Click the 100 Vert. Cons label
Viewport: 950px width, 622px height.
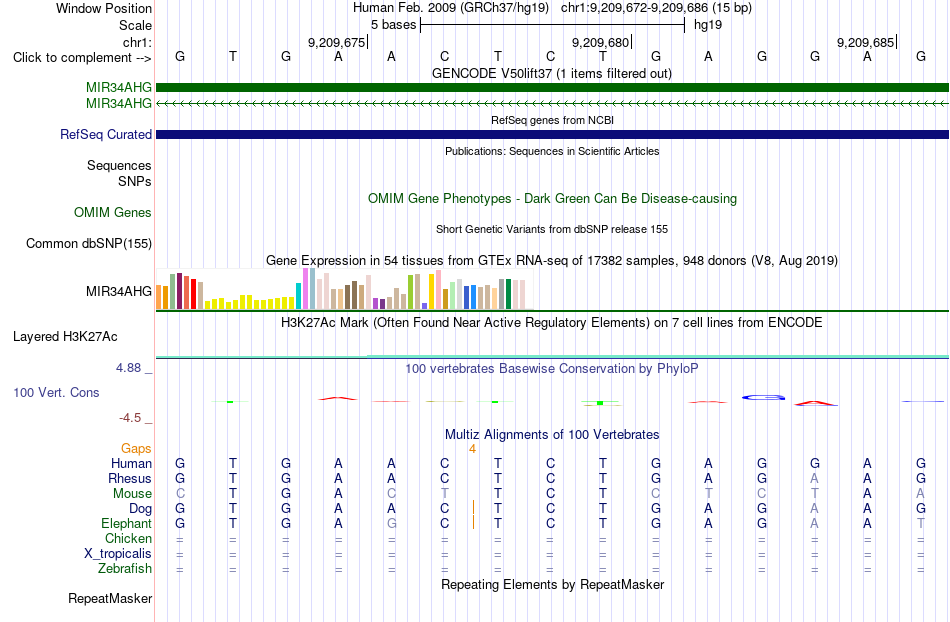point(56,392)
